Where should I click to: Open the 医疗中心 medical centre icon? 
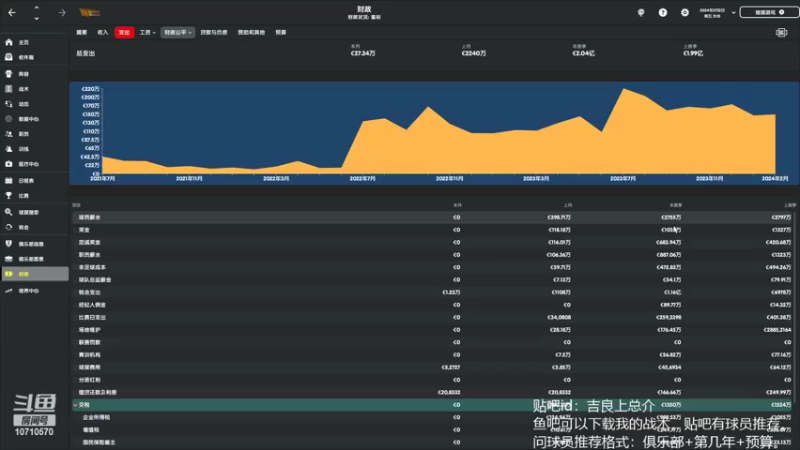click(9, 164)
